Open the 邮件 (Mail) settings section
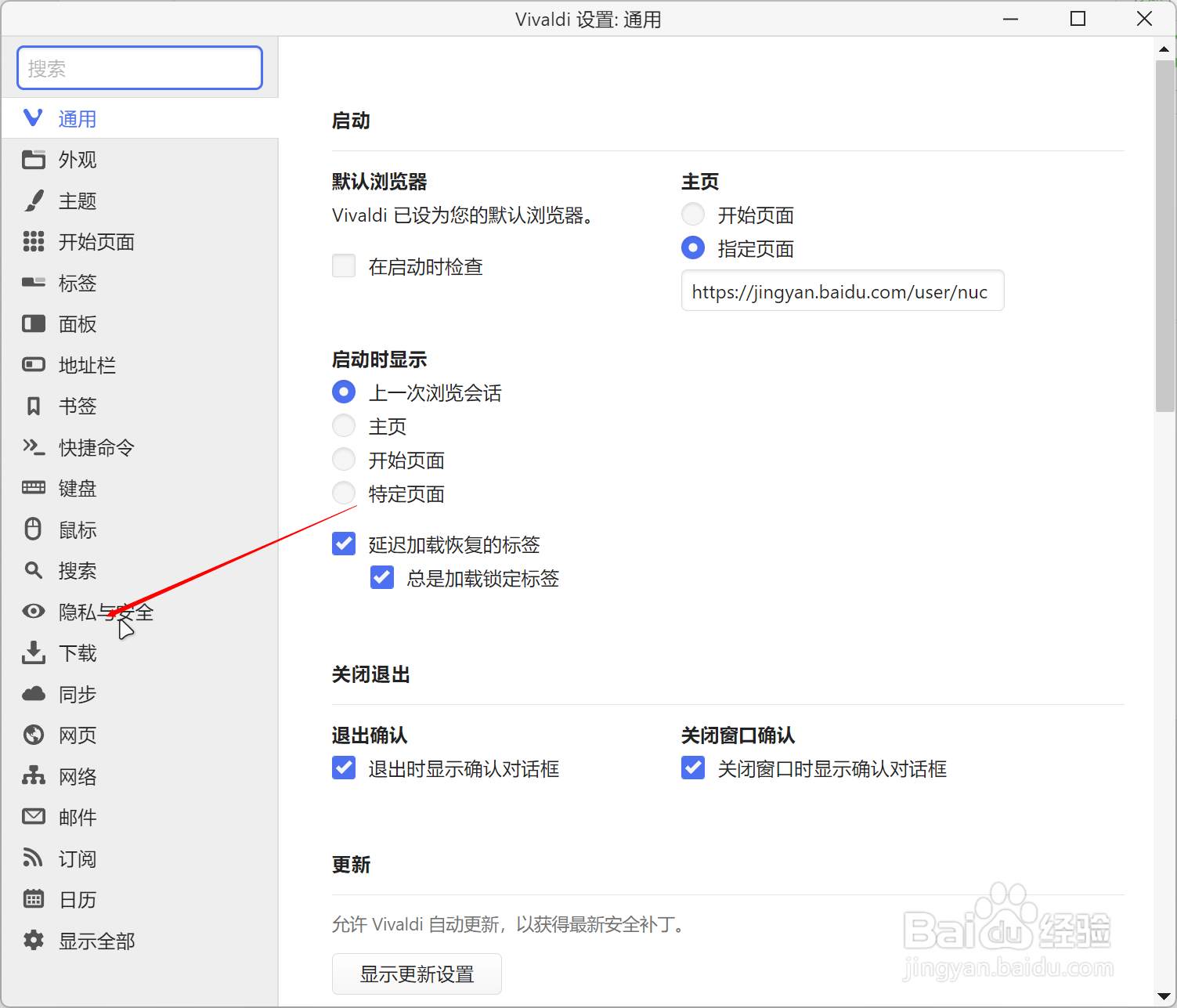The image size is (1177, 1008). coord(77,817)
